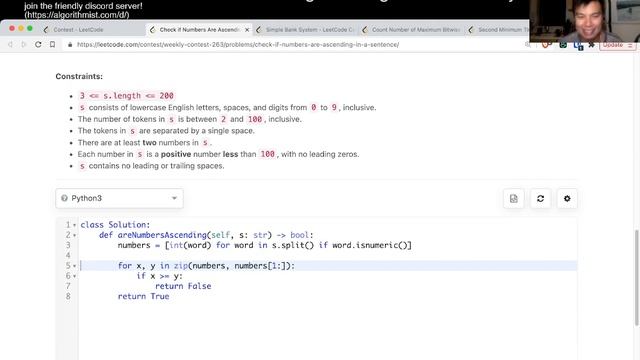The width and height of the screenshot is (640, 360).
Task: Click 's contains no leading or trailing spaces'
Action: tap(151, 166)
